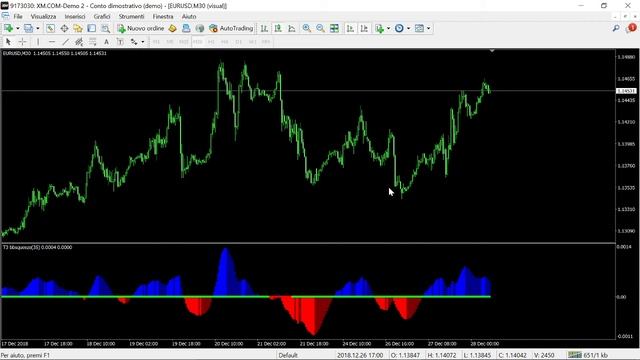The width and height of the screenshot is (640, 360).
Task: Open the Strumenti menu
Action: (131, 16)
